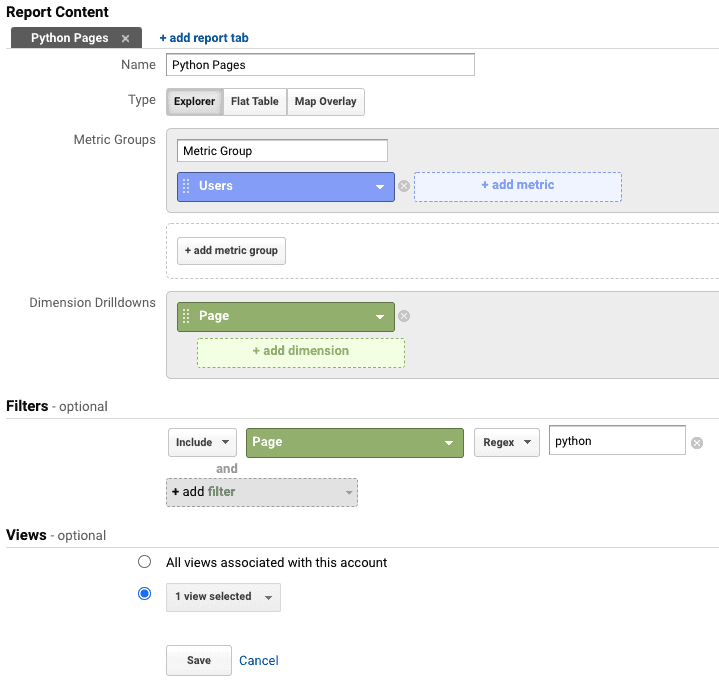Select the '1 view selected' radio option

coord(144,594)
